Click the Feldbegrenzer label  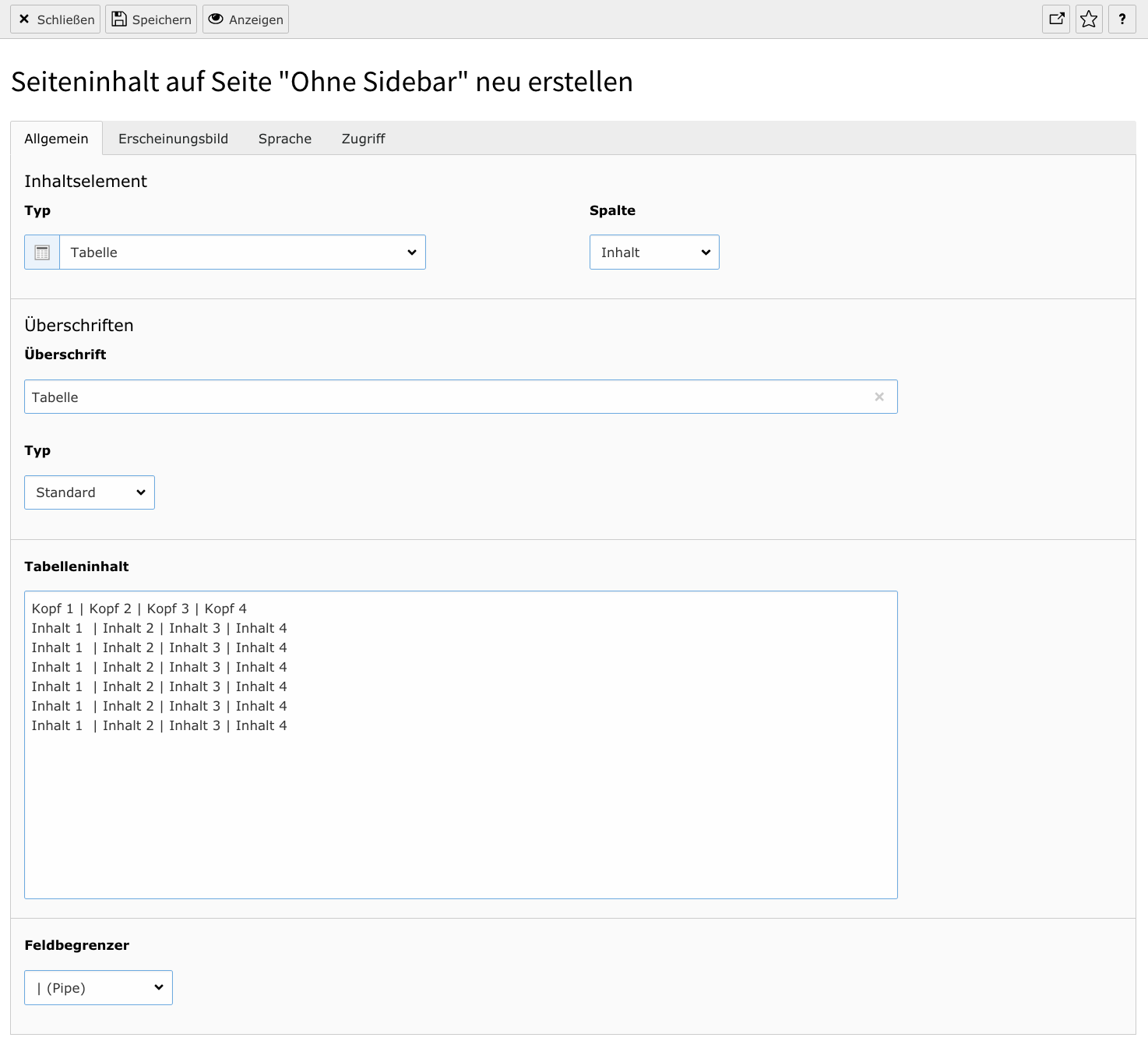(76, 945)
